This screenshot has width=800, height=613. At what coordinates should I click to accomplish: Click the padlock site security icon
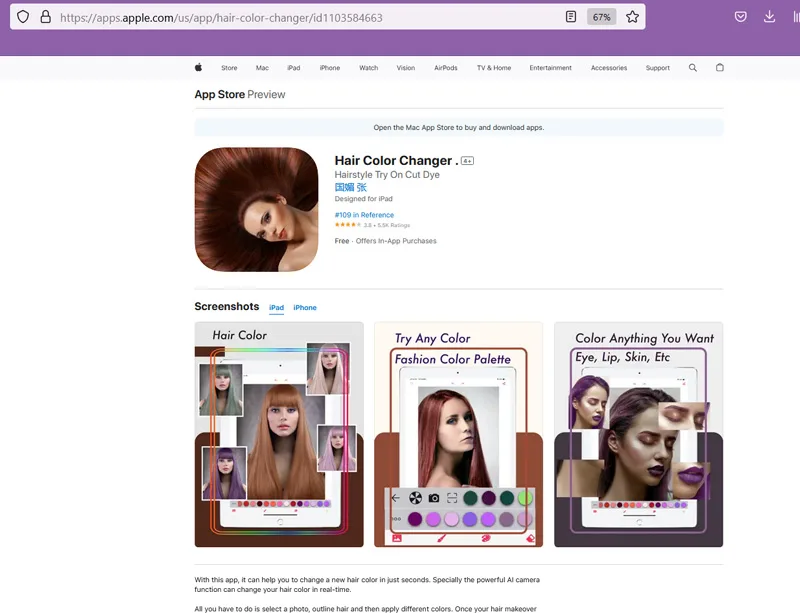tap(45, 17)
